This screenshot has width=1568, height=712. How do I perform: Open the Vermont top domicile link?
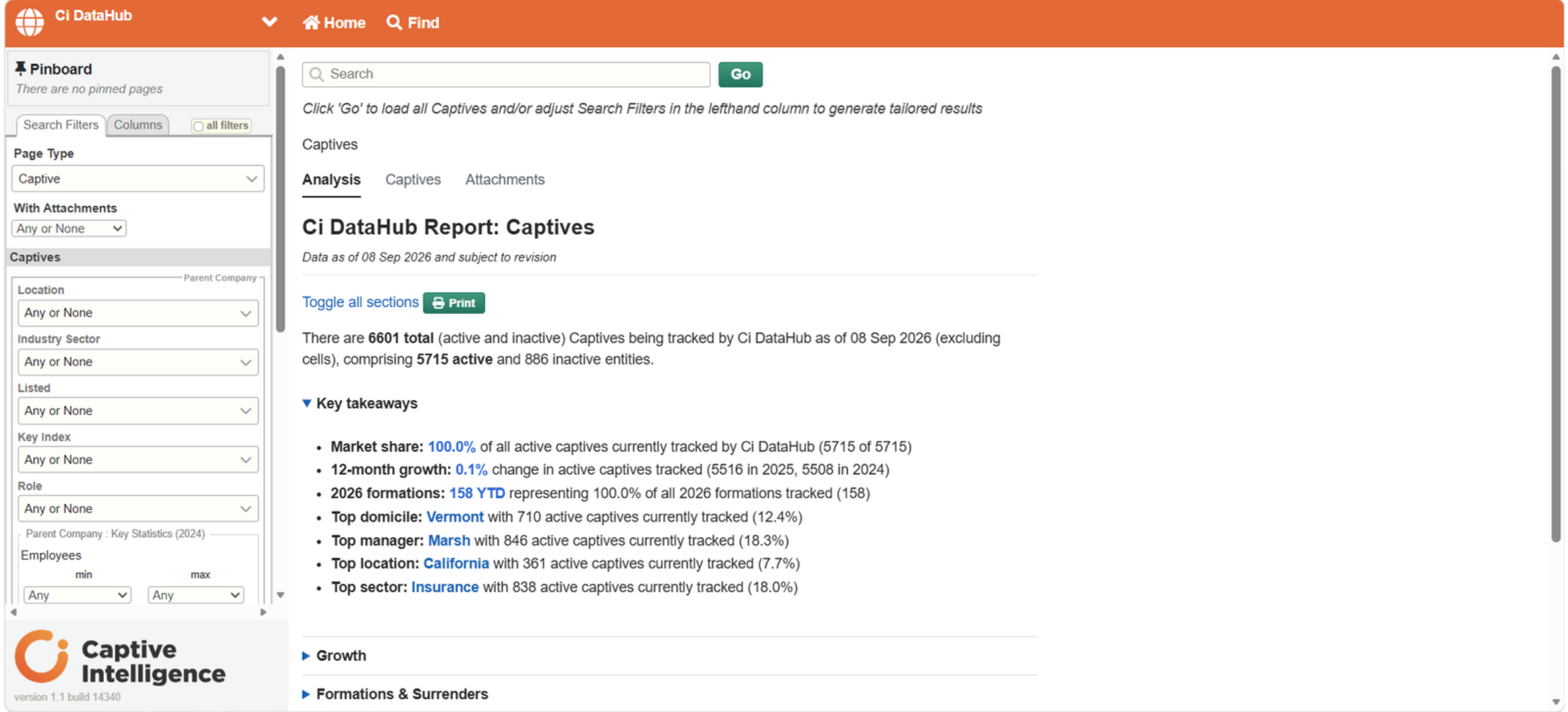click(x=455, y=517)
